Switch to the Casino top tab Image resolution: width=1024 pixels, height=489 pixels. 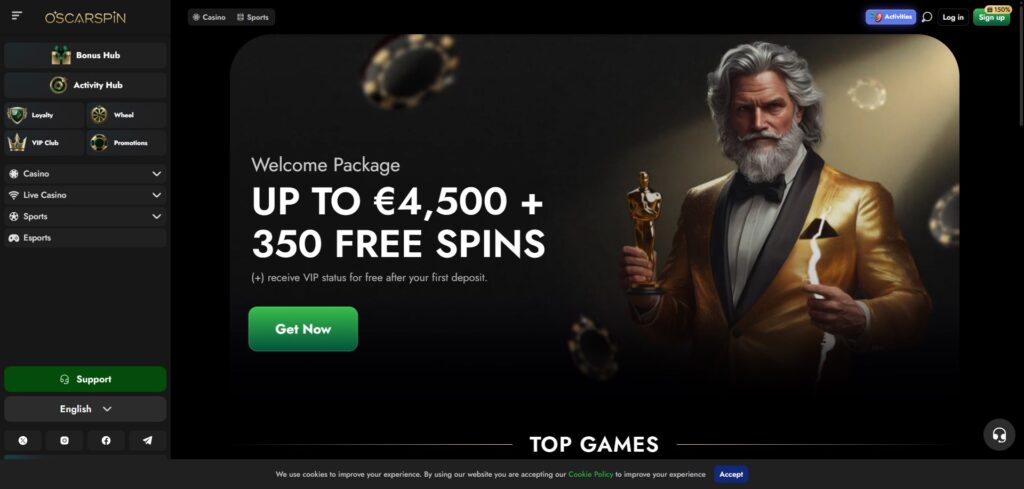[x=209, y=18]
